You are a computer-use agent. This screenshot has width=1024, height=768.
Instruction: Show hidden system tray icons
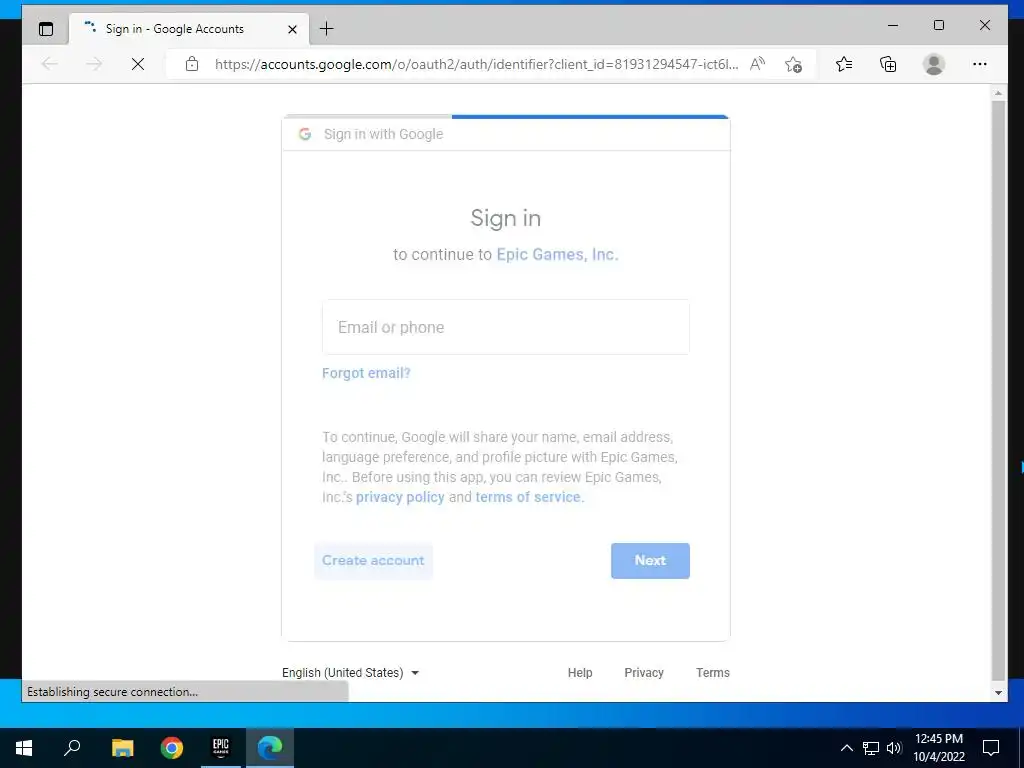(x=846, y=748)
